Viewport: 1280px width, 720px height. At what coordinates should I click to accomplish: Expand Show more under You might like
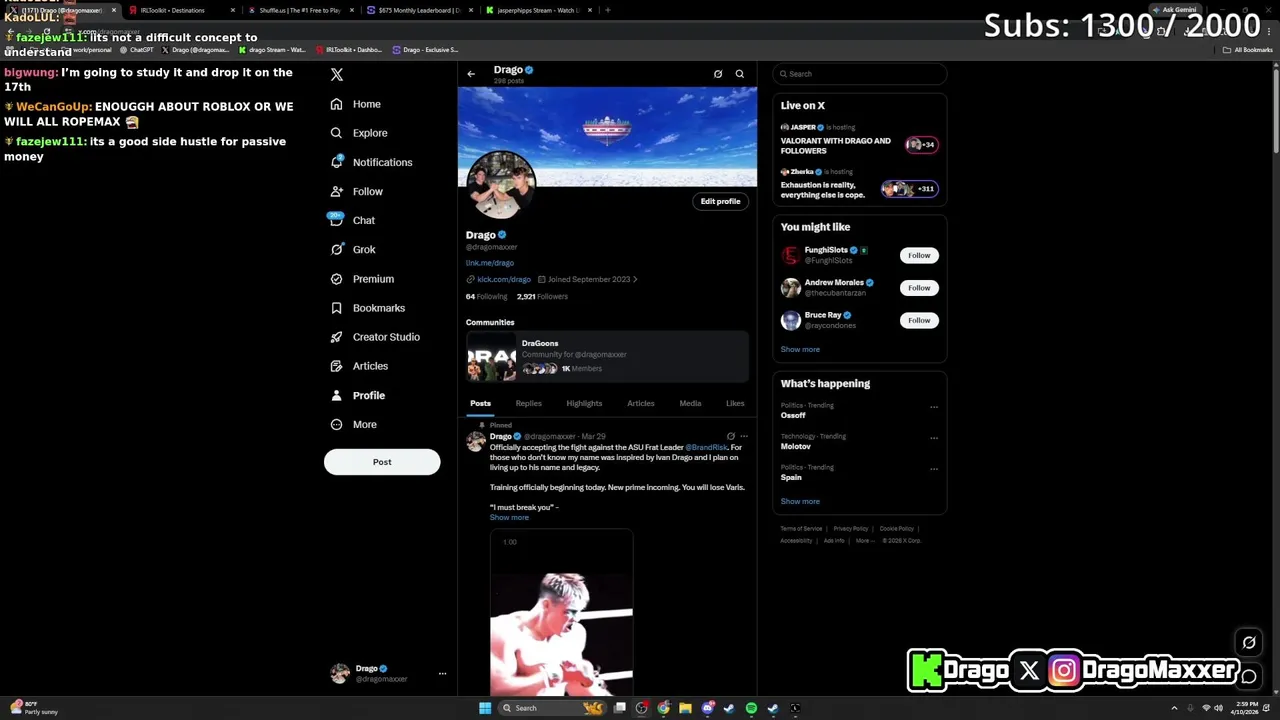[800, 349]
